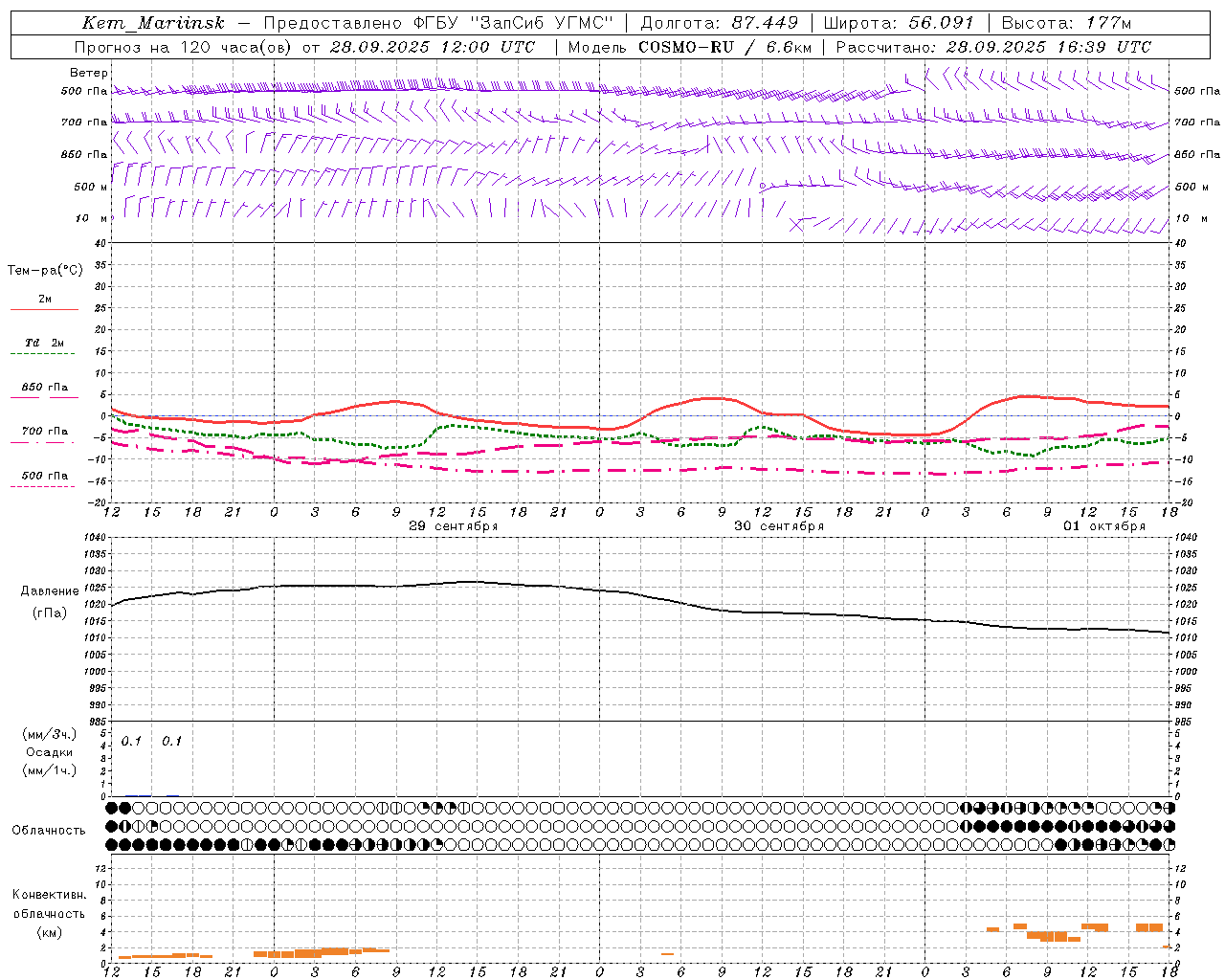1225x980 pixels.
Task: Click the '(км)' convective cloud unit label
Action: click(x=49, y=932)
